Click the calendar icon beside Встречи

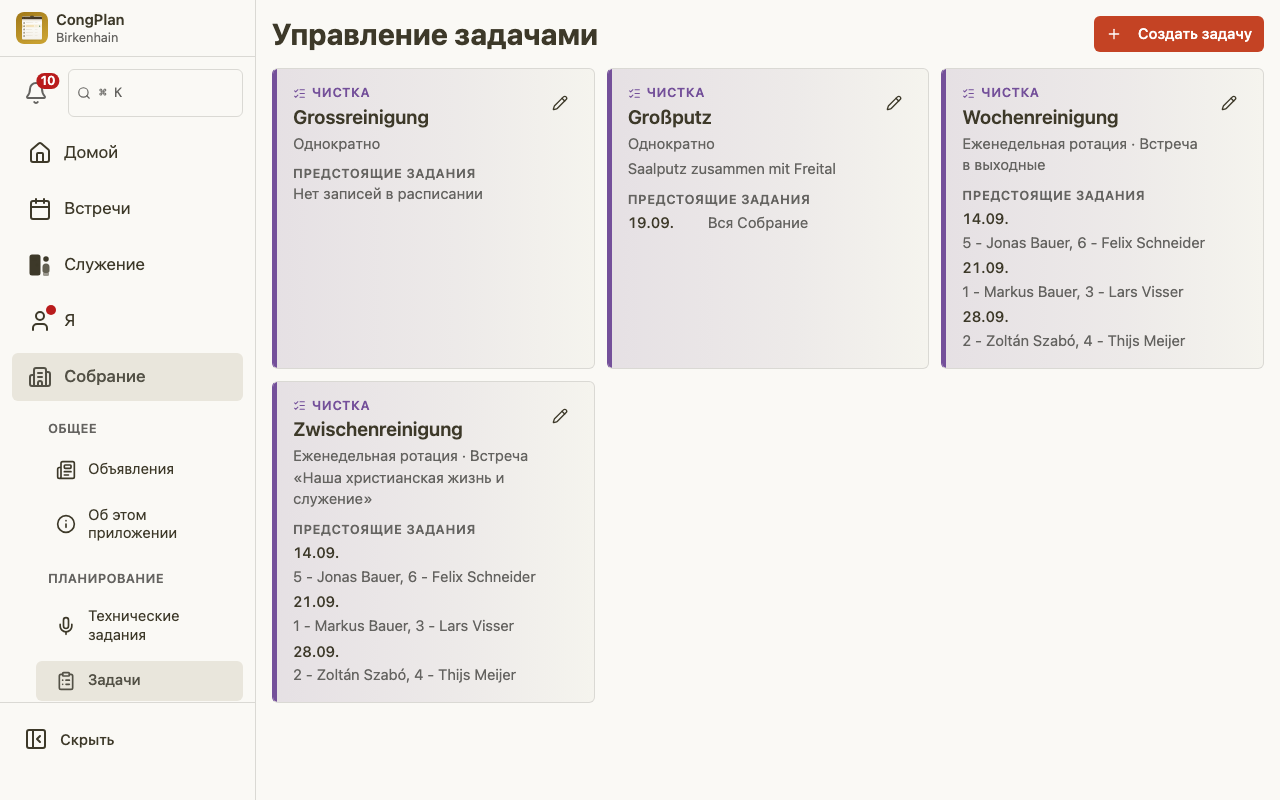(x=40, y=209)
